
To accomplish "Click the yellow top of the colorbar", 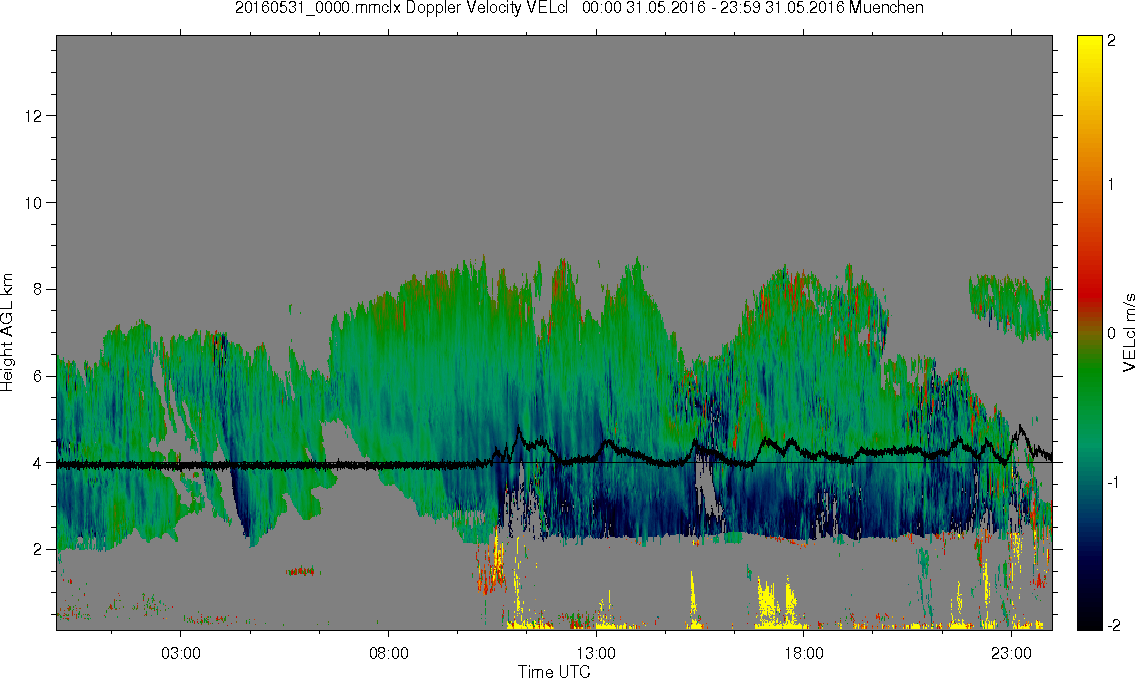I will (x=1089, y=47).
